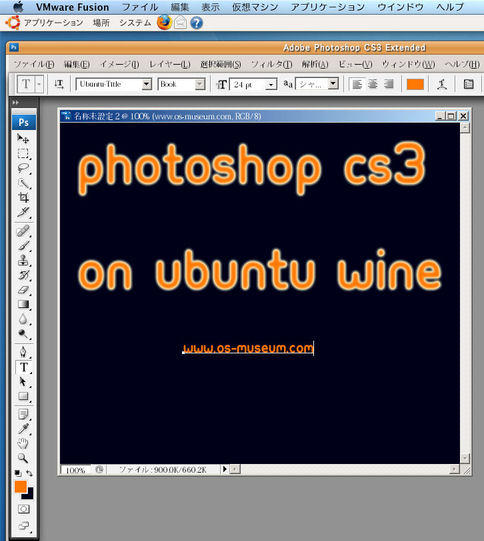Click the Ps logo atop the toolbox

pyautogui.click(x=24, y=122)
